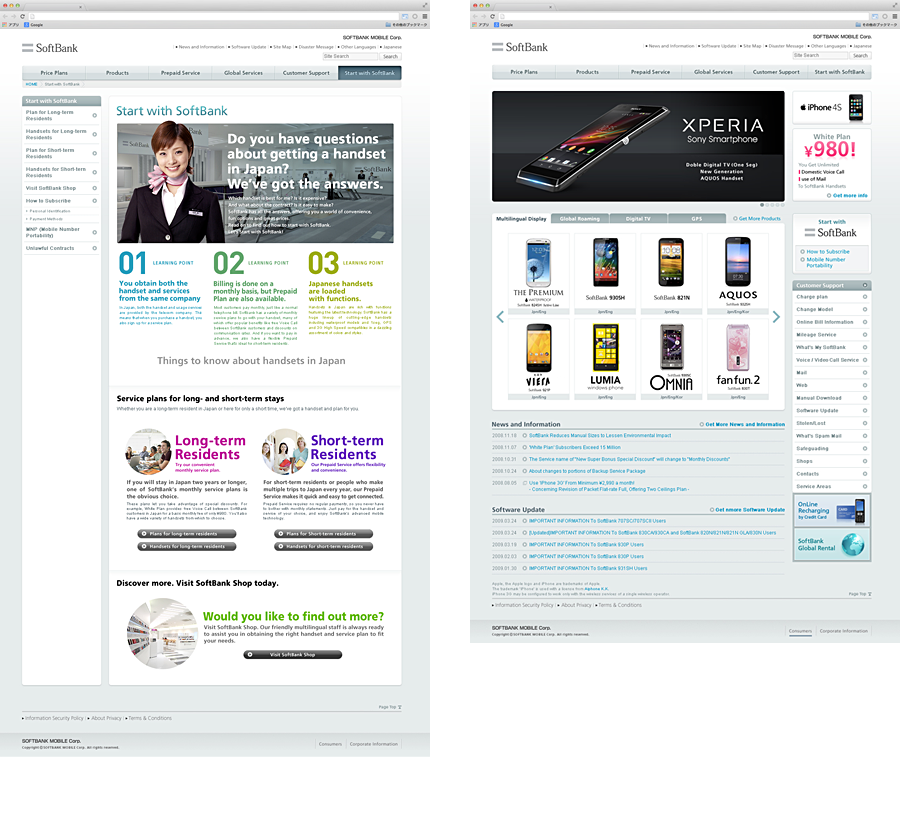The width and height of the screenshot is (900, 826).
Task: Click the previous arrow in handset carousel
Action: 500,317
